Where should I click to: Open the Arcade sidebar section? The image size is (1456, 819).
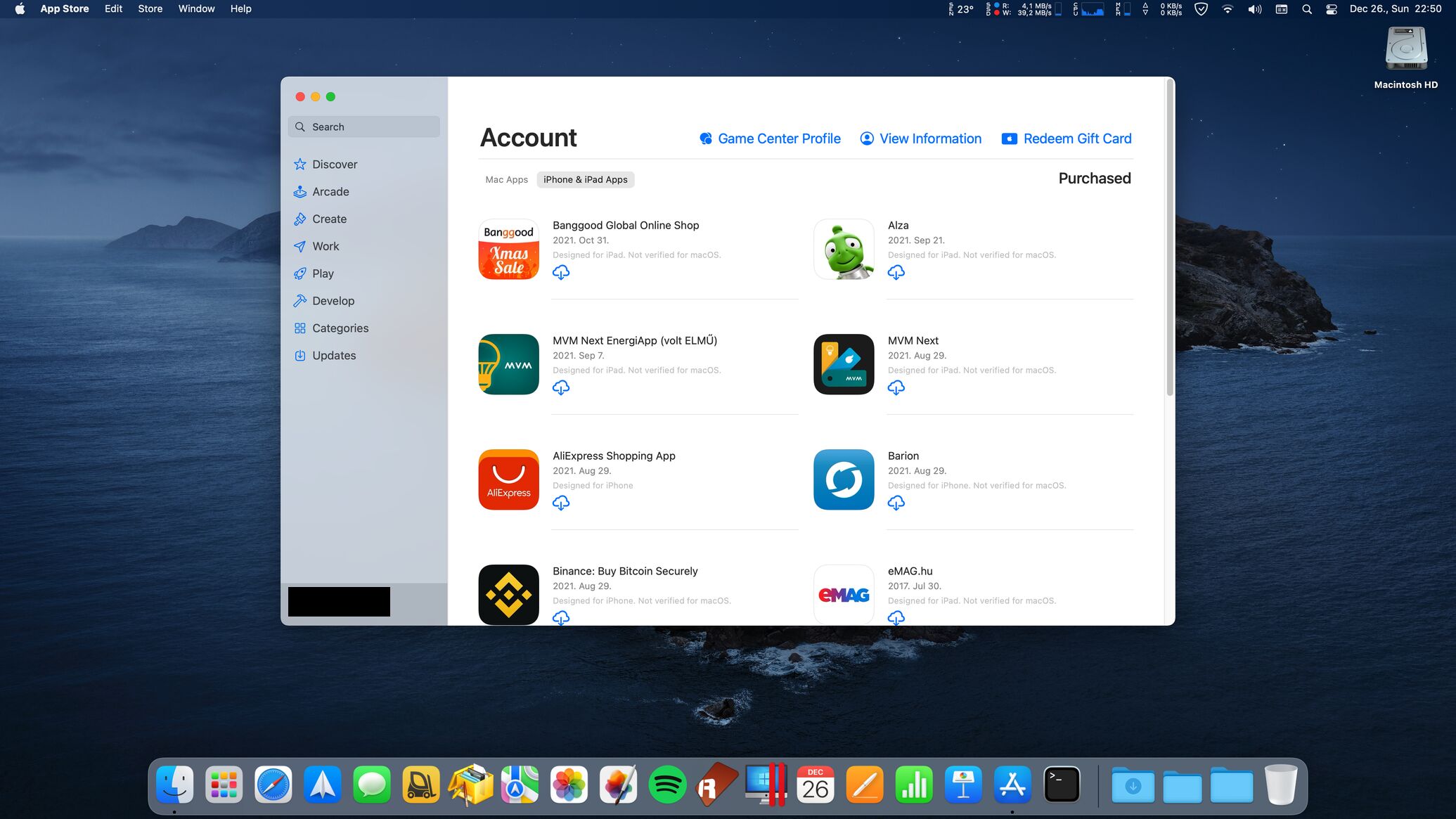330,192
